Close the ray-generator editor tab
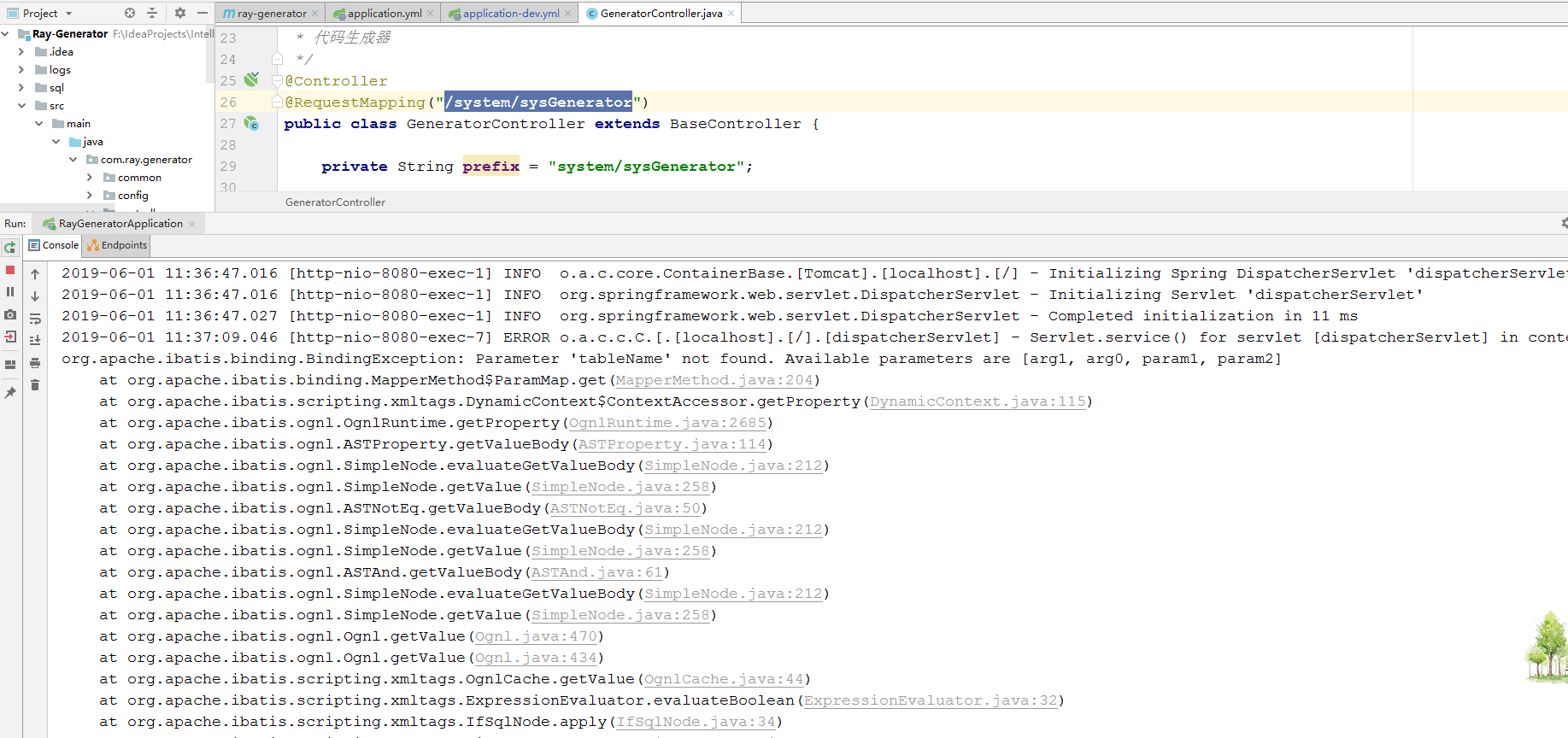The width and height of the screenshot is (1568, 738). [315, 14]
